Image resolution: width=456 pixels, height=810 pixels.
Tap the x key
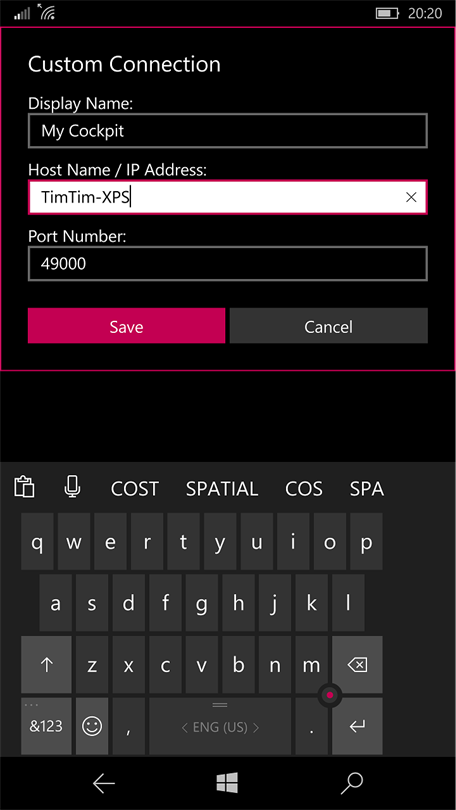tap(129, 664)
